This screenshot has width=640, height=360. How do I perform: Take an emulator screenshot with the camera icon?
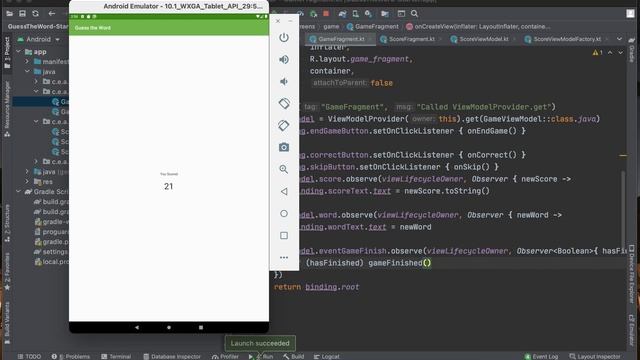coord(284,147)
